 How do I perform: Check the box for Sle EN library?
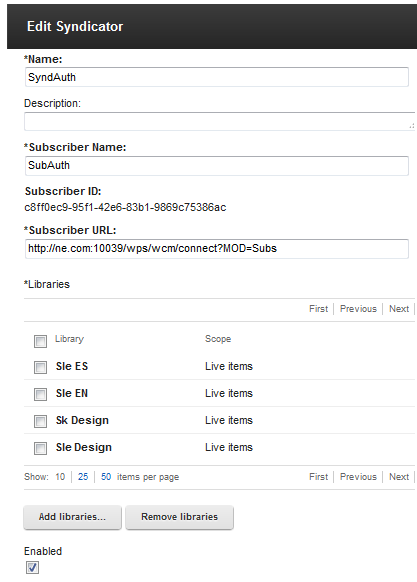click(x=40, y=394)
